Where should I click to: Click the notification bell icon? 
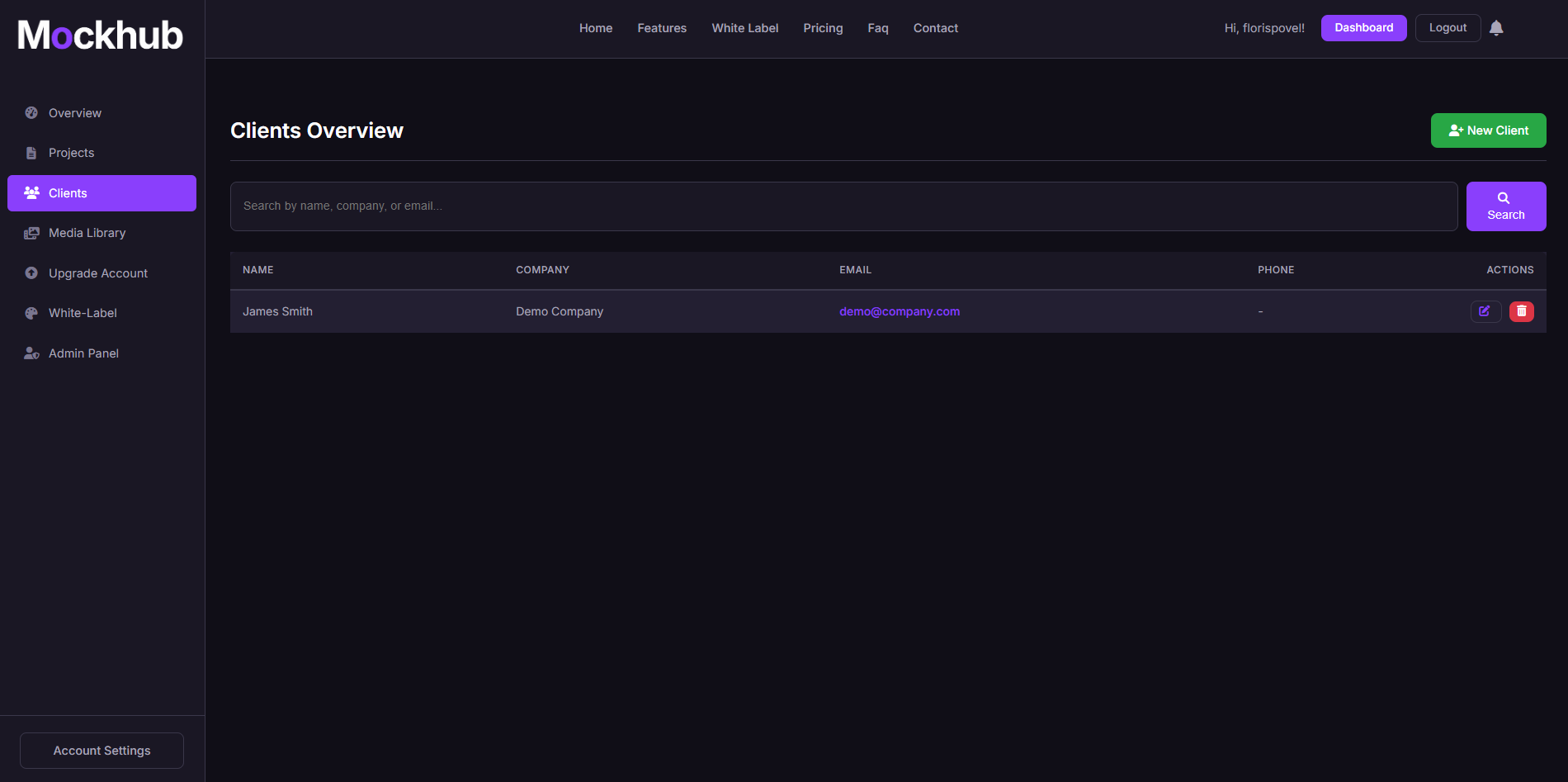(1496, 28)
